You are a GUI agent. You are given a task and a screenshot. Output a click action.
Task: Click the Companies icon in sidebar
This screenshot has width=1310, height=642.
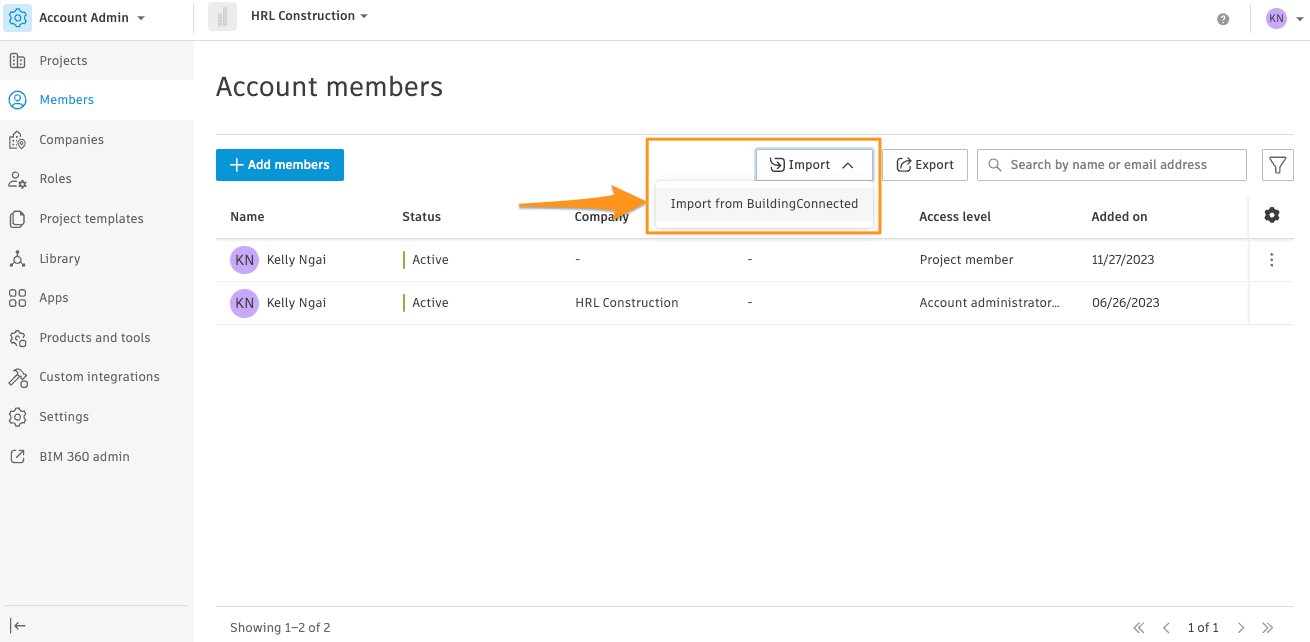(x=17, y=140)
